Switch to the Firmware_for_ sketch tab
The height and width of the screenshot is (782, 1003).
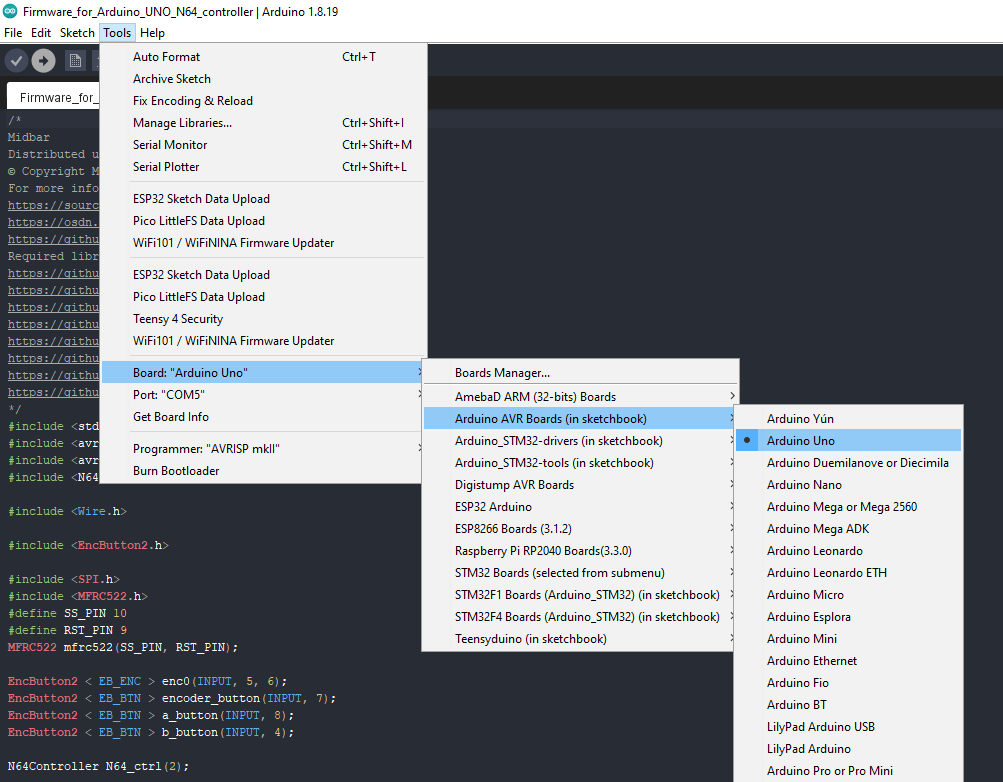tap(54, 97)
